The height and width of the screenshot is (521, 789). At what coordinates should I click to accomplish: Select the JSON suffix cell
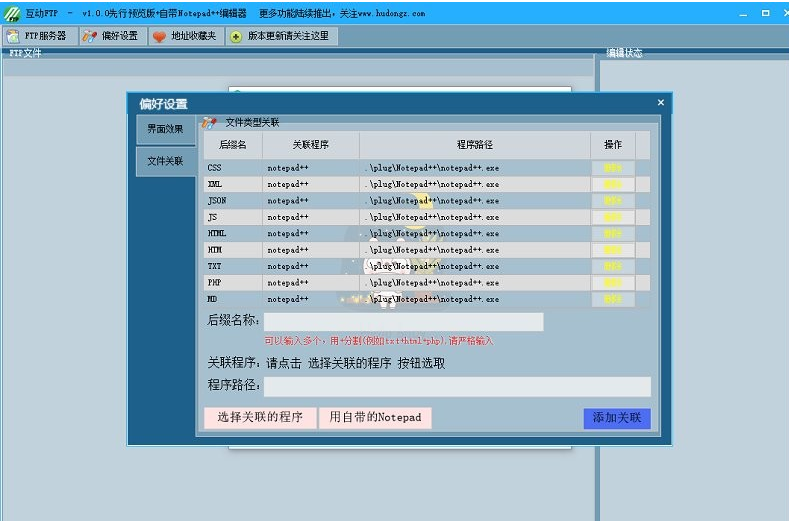point(233,201)
